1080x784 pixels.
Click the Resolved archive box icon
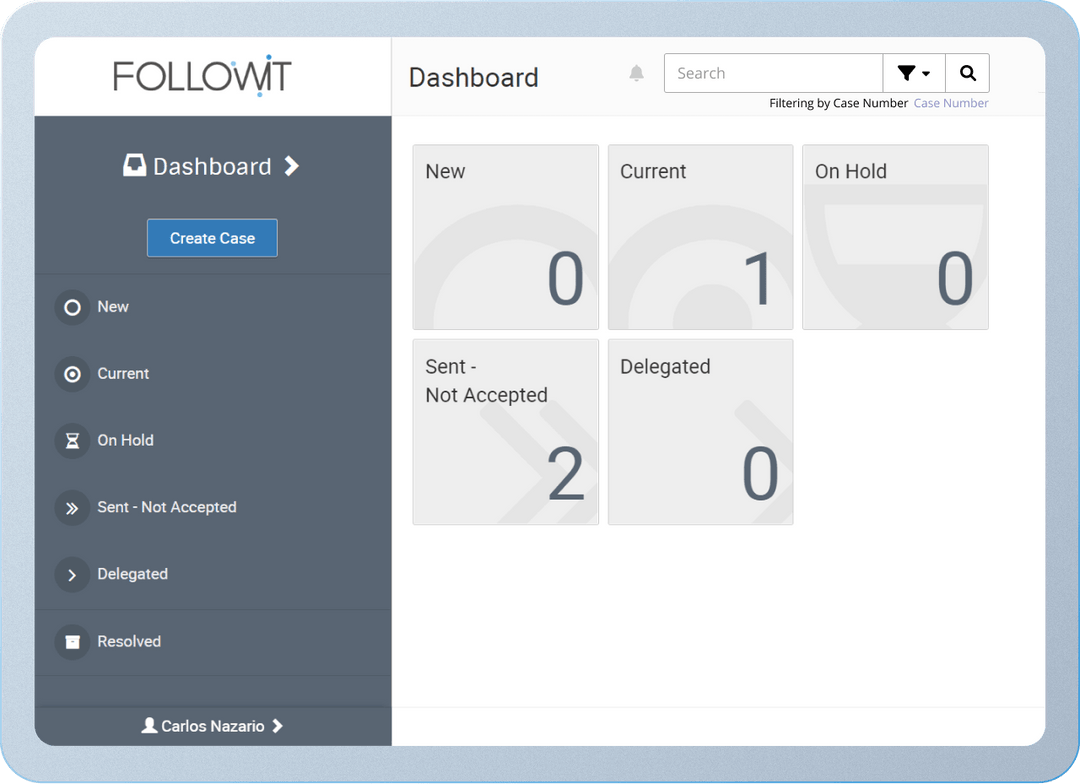point(72,642)
